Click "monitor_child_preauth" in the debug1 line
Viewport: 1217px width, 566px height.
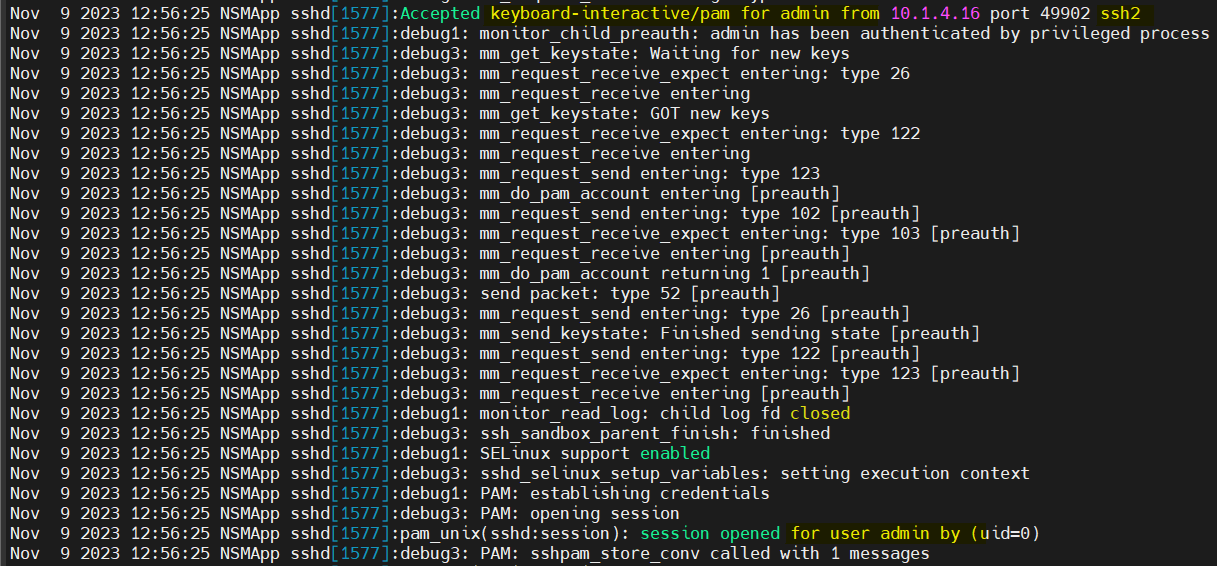(585, 34)
